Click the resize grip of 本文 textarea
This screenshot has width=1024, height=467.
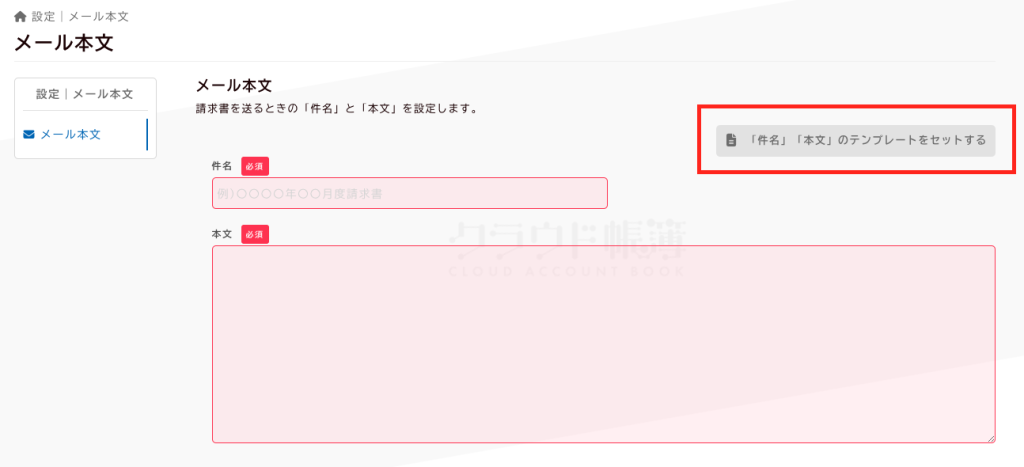pos(991,439)
